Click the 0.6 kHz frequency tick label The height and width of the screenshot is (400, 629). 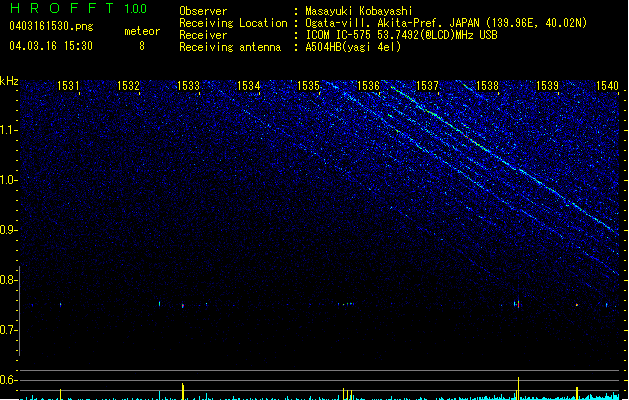(8, 380)
